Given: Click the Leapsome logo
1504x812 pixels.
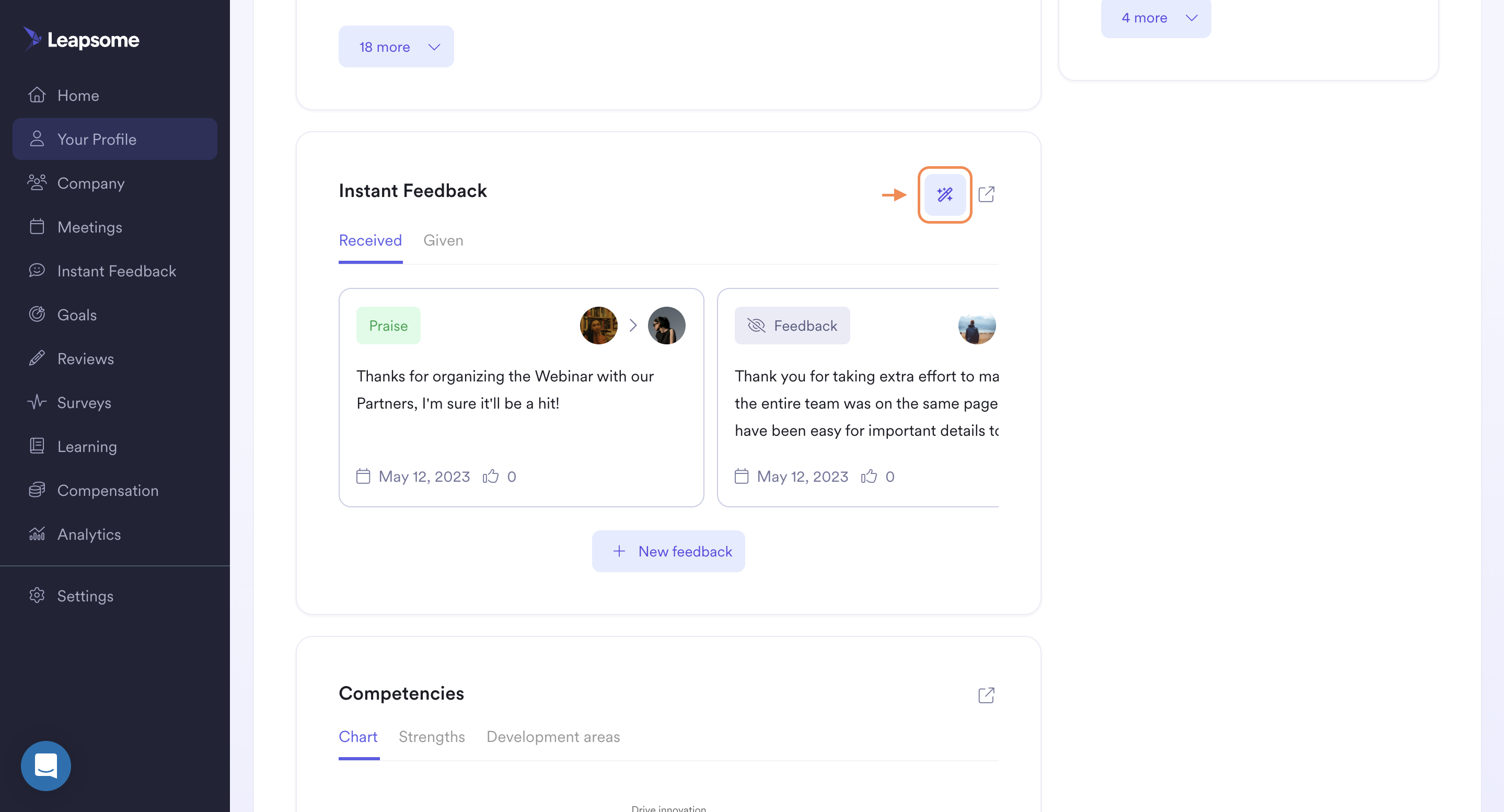Looking at the screenshot, I should [x=81, y=39].
